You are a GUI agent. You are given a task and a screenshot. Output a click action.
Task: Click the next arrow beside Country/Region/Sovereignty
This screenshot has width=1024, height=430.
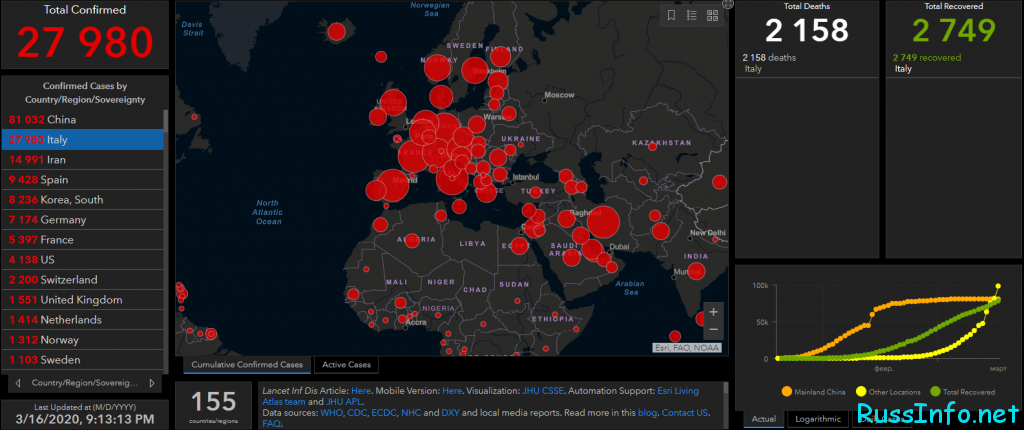point(152,383)
